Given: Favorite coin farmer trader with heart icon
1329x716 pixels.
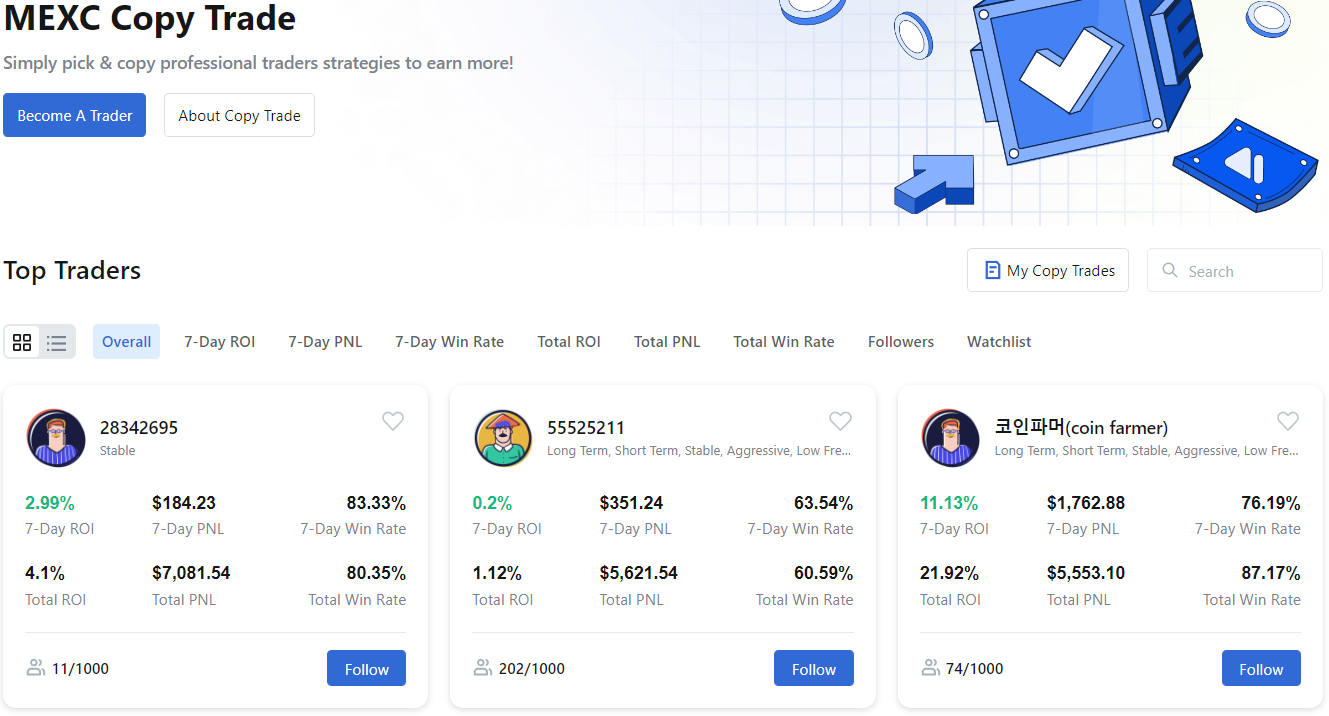Looking at the screenshot, I should click(x=1288, y=421).
